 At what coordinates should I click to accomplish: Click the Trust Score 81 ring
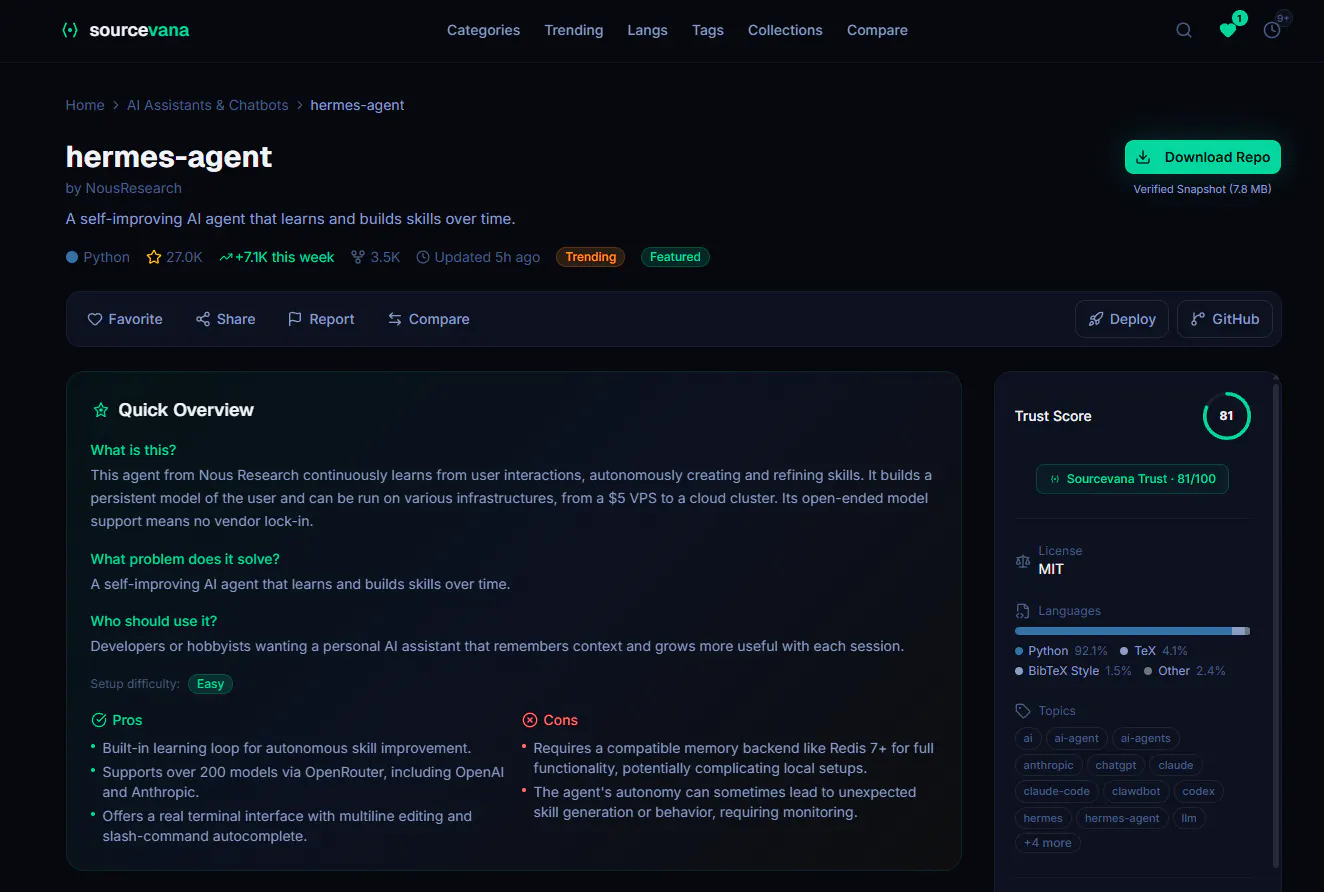1226,416
